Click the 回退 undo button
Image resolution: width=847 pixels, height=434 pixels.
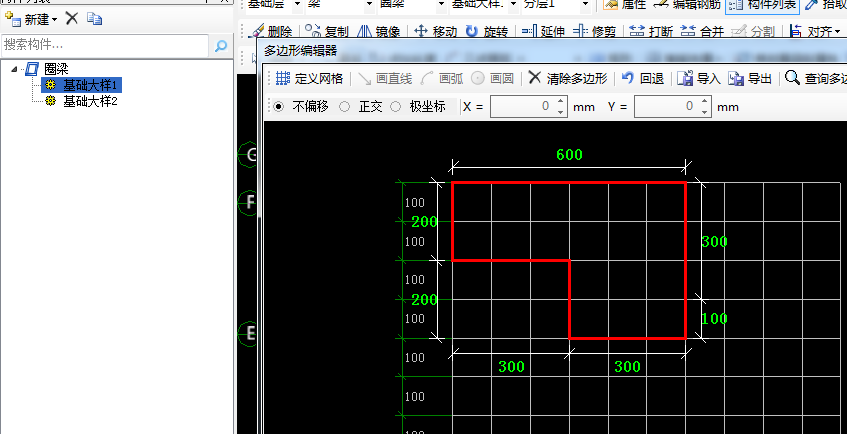[642, 78]
